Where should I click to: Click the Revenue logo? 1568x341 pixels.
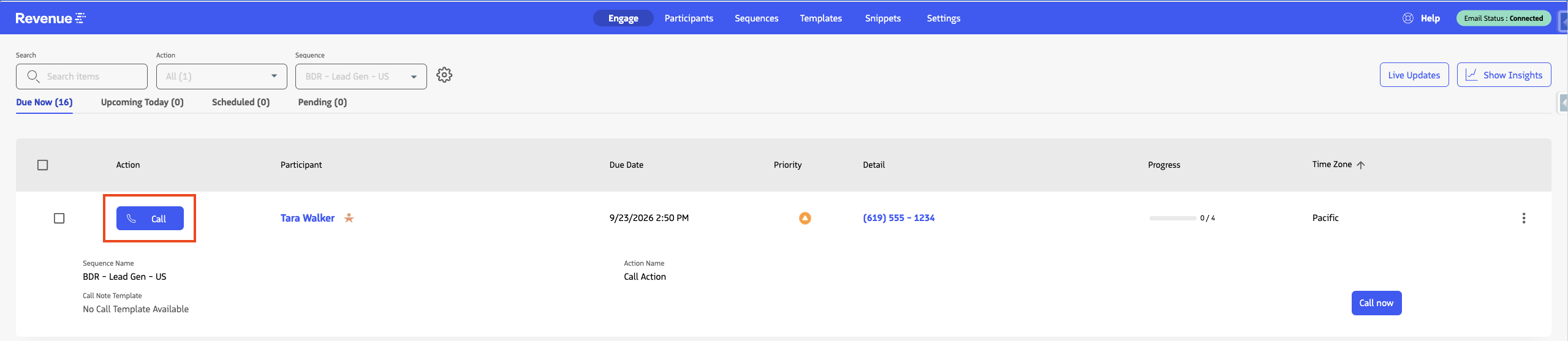pos(50,18)
